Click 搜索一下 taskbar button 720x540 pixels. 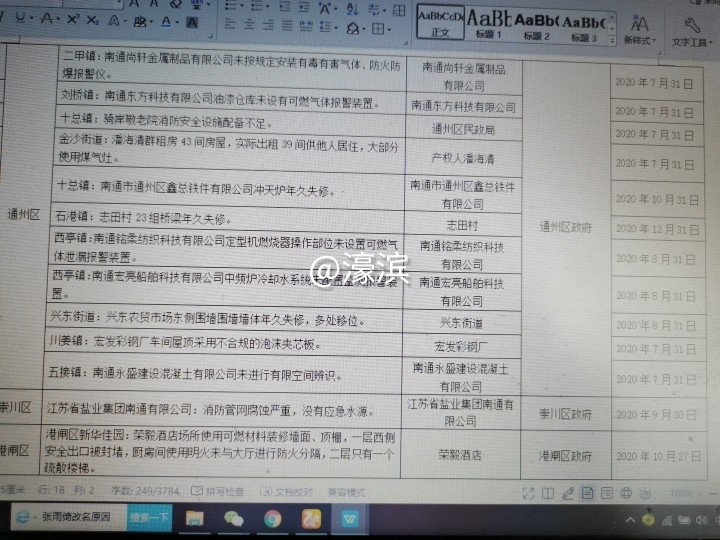(150, 518)
